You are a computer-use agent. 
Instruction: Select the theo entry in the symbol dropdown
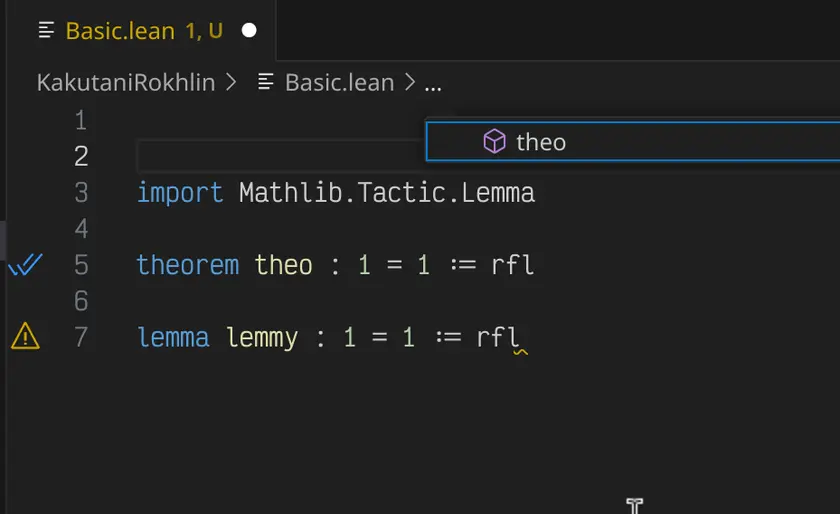click(x=541, y=142)
